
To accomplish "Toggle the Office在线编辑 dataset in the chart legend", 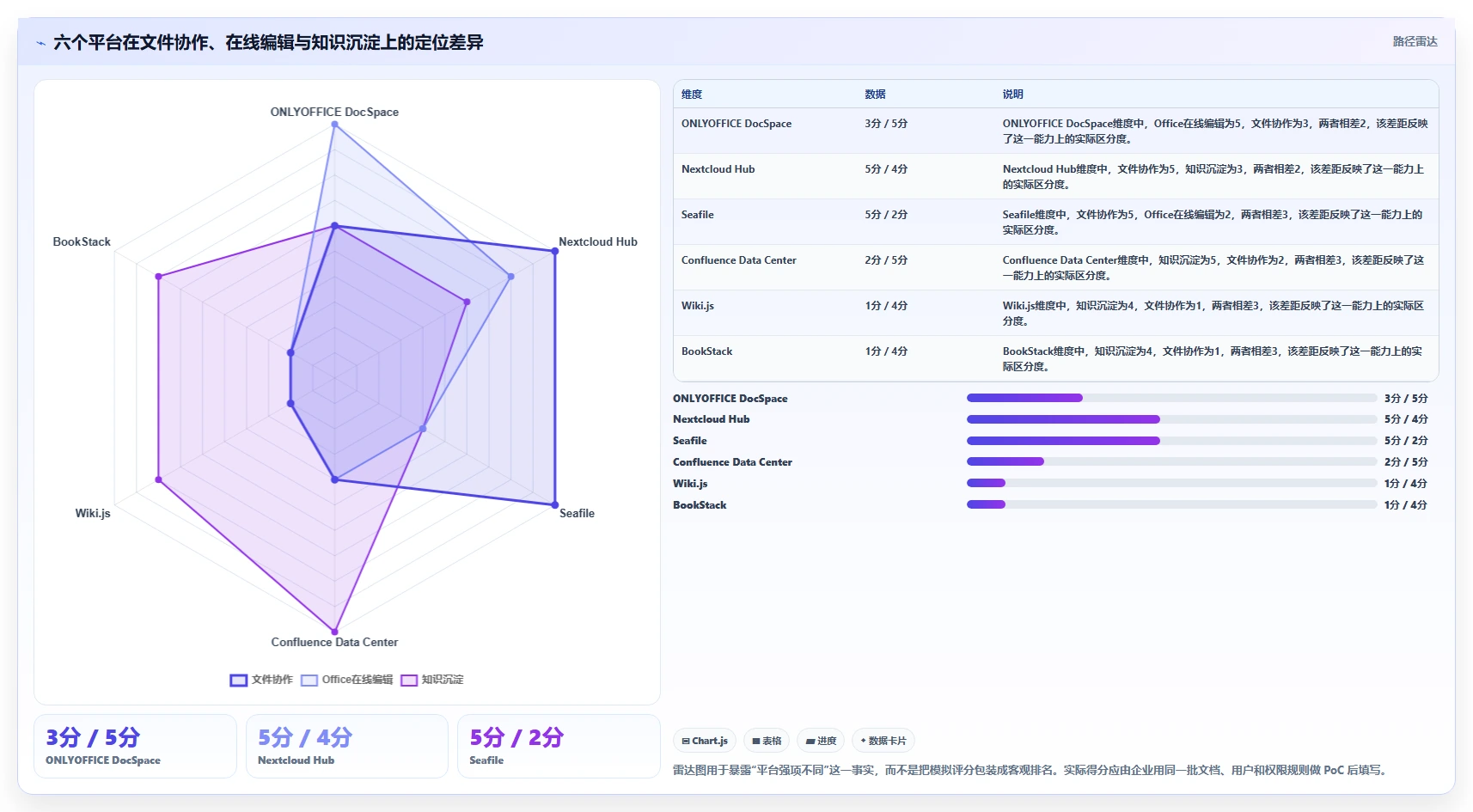I will pyautogui.click(x=346, y=680).
